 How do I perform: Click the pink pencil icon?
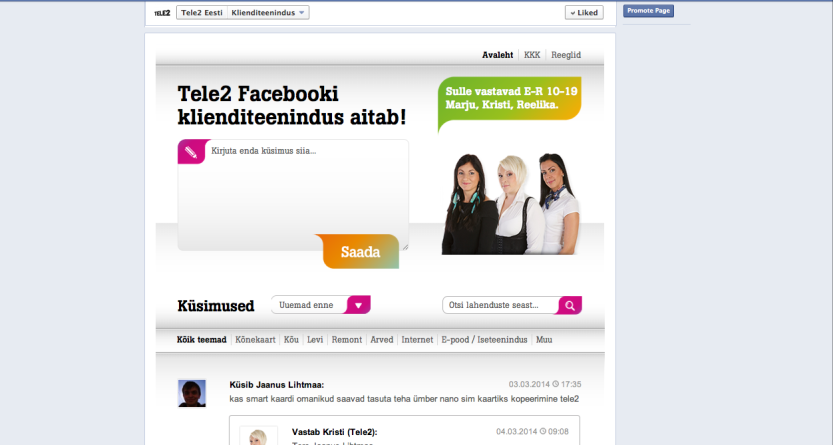191,152
